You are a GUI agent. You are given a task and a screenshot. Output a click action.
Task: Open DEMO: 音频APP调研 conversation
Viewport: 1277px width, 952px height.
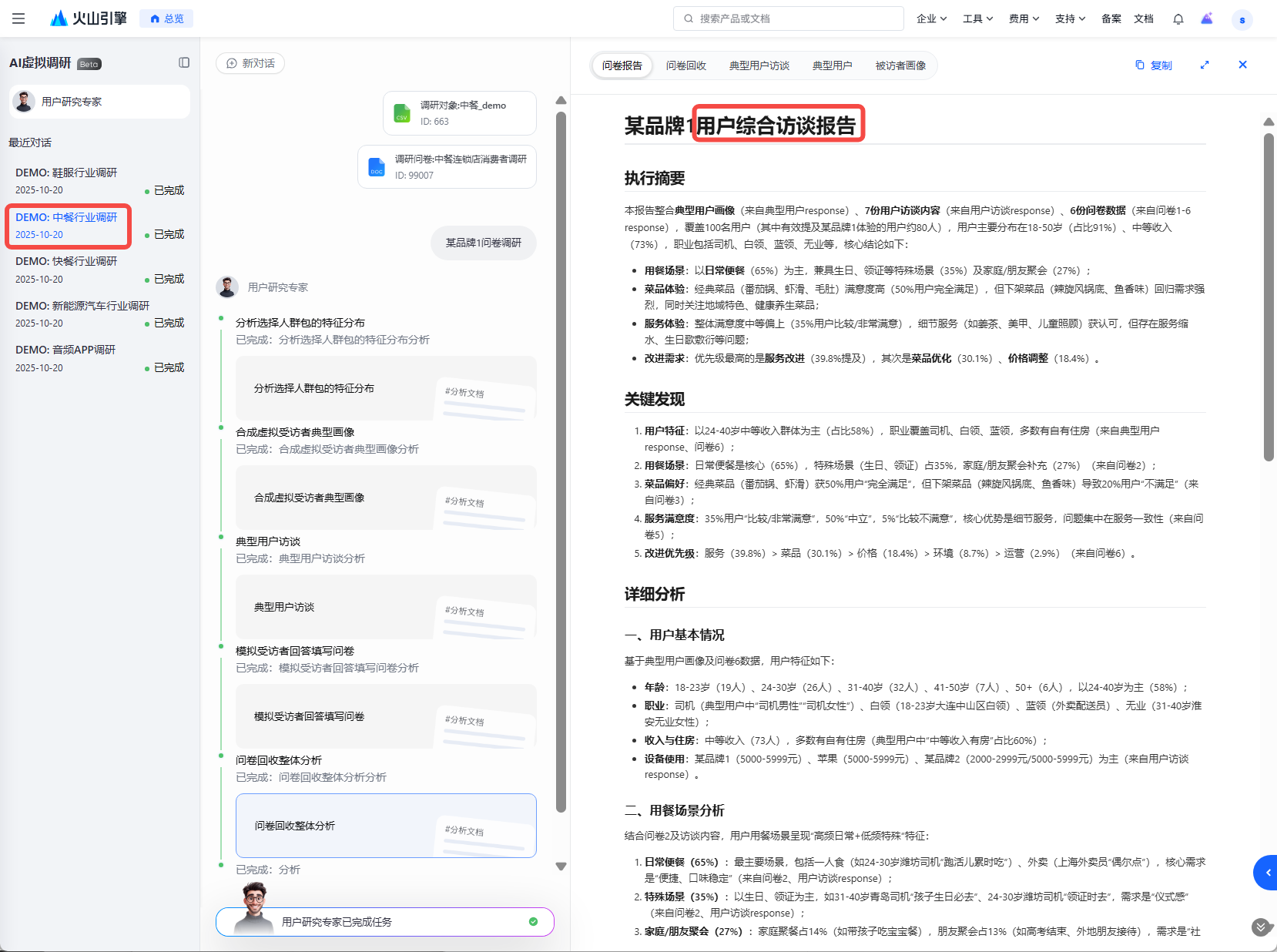pyautogui.click(x=99, y=358)
